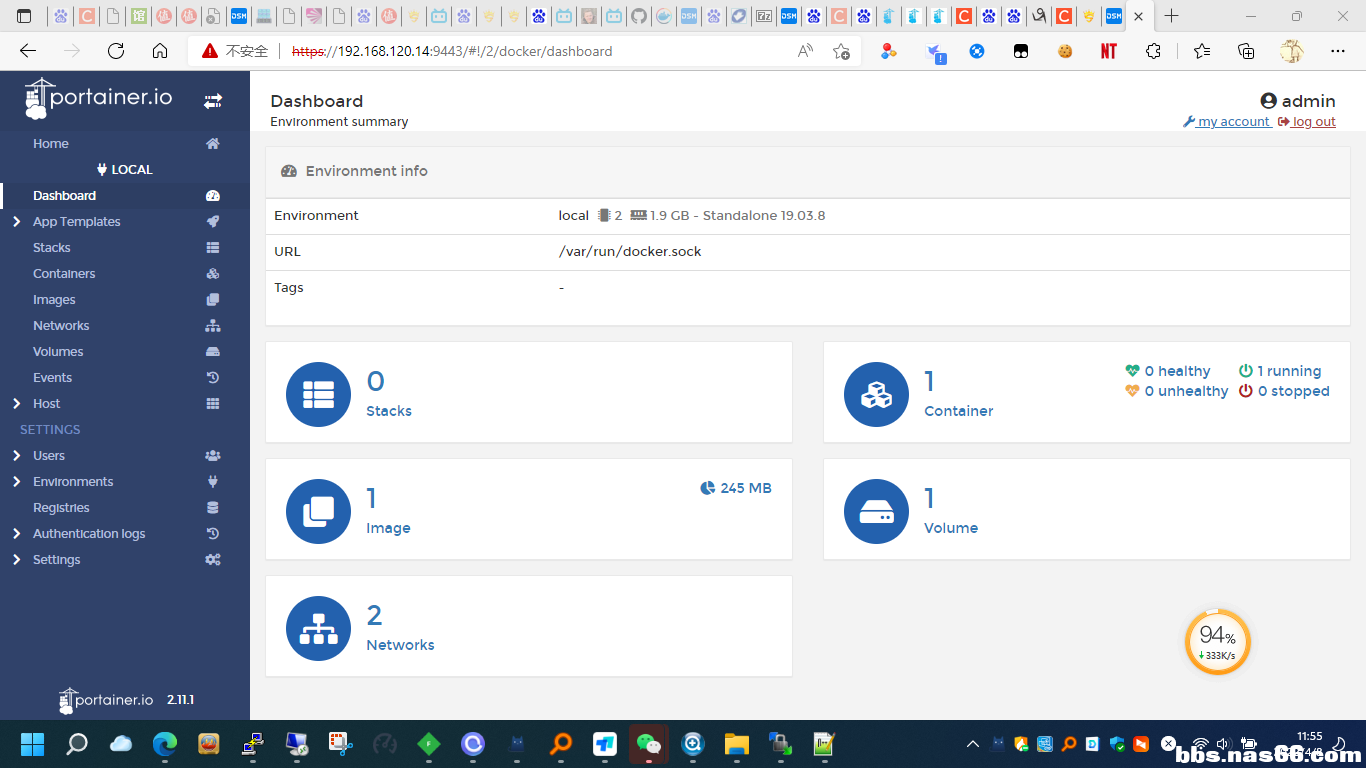Screen dimensions: 1366x768
Task: Open the Volume tile drive icon
Action: pos(876,511)
